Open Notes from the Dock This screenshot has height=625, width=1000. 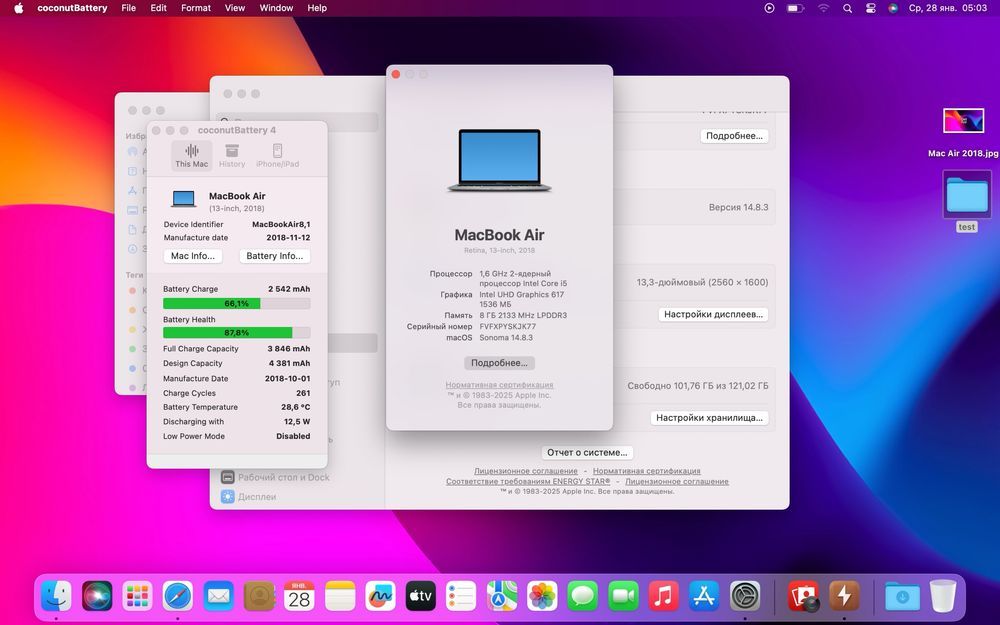(x=340, y=596)
